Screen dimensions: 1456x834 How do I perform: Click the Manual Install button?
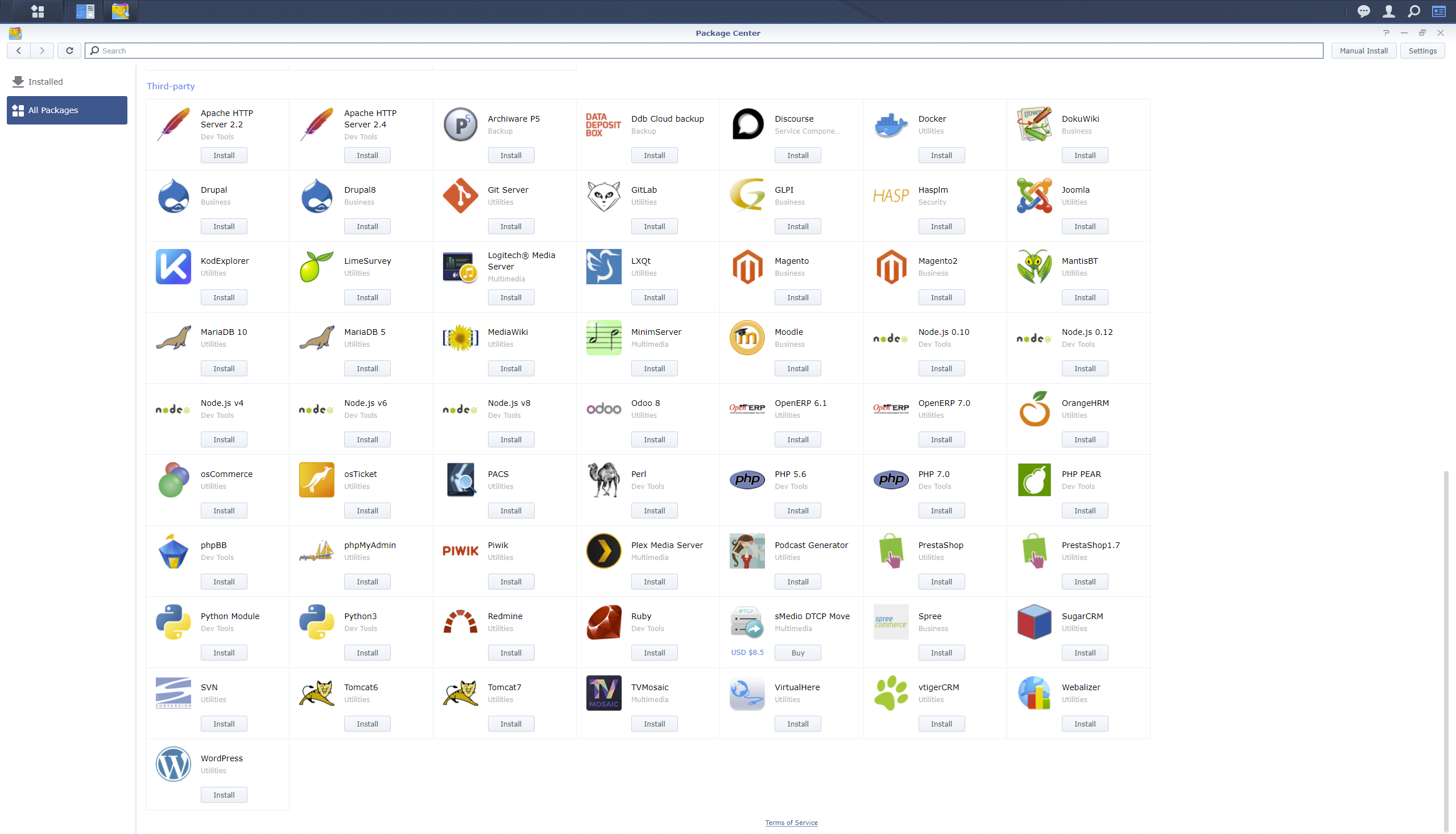[x=1363, y=51]
